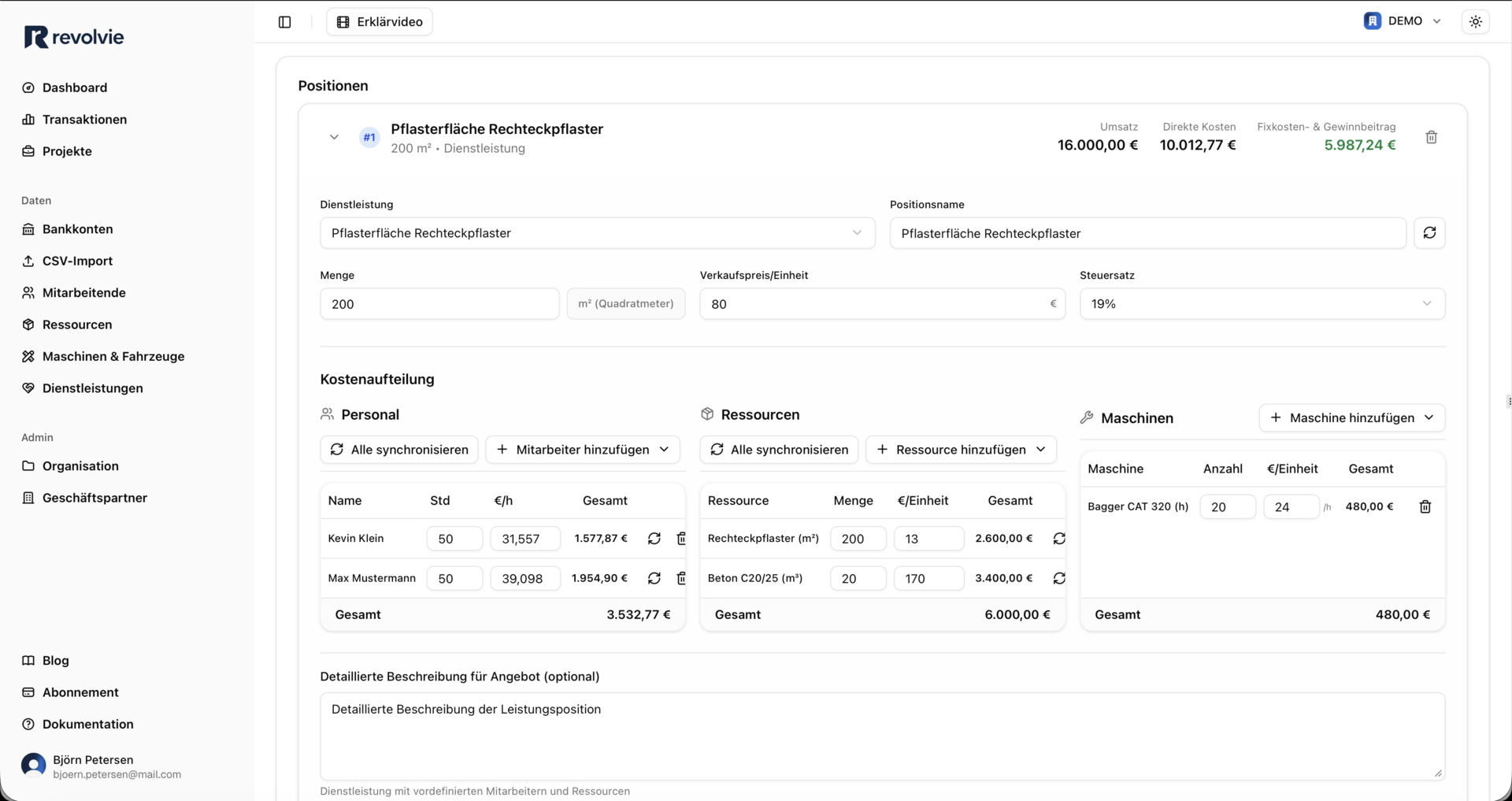Click the Erklärvideo button

(380, 22)
